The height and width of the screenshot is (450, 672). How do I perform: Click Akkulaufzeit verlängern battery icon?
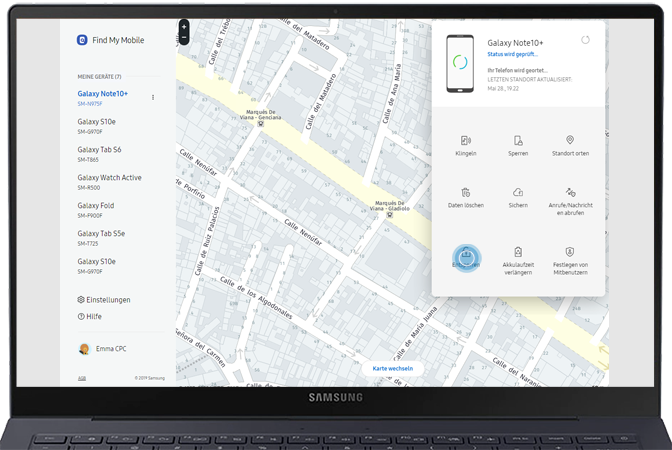pyautogui.click(x=518, y=252)
